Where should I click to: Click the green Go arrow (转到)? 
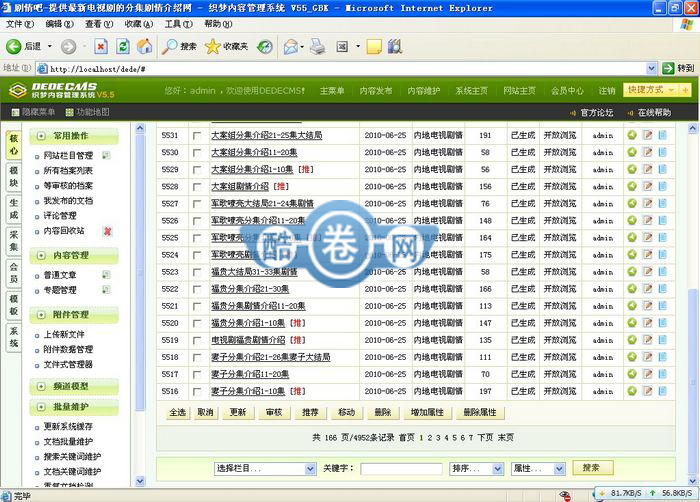point(668,68)
